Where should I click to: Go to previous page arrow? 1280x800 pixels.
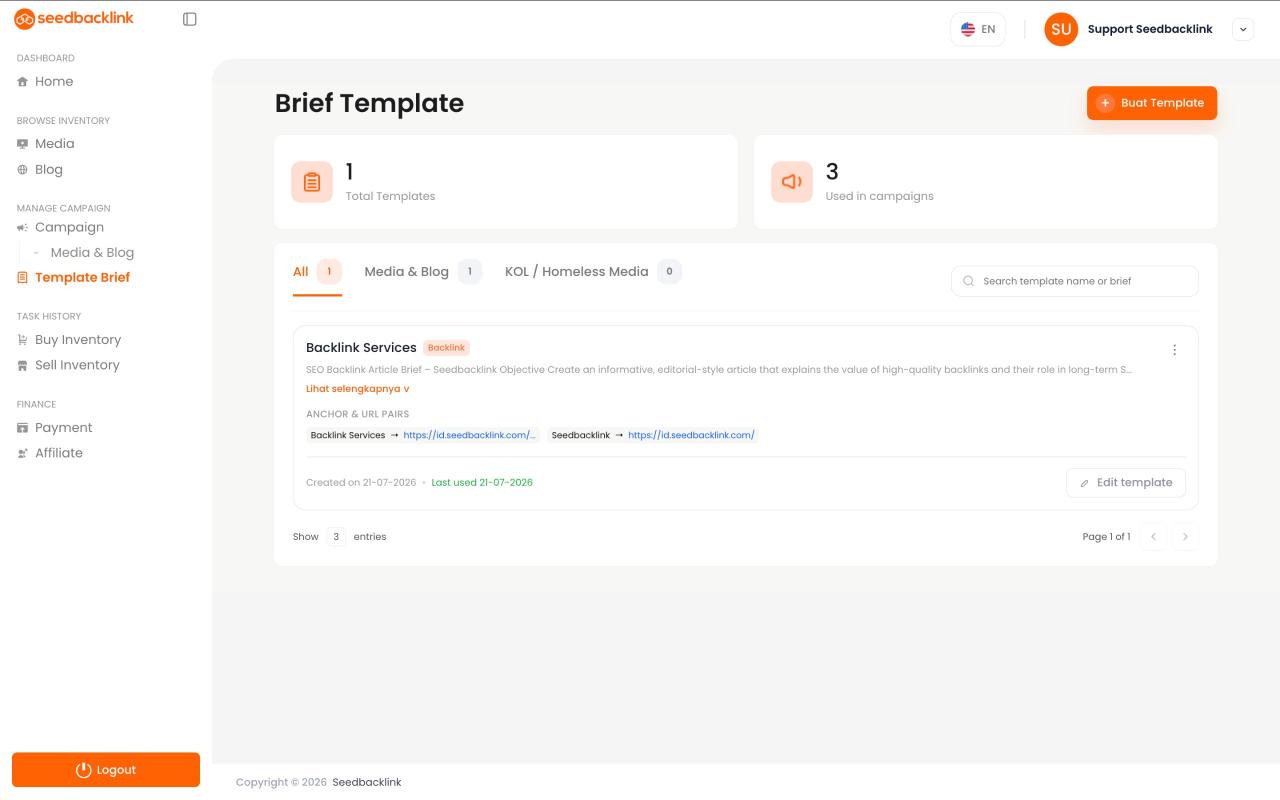pyautogui.click(x=1153, y=537)
